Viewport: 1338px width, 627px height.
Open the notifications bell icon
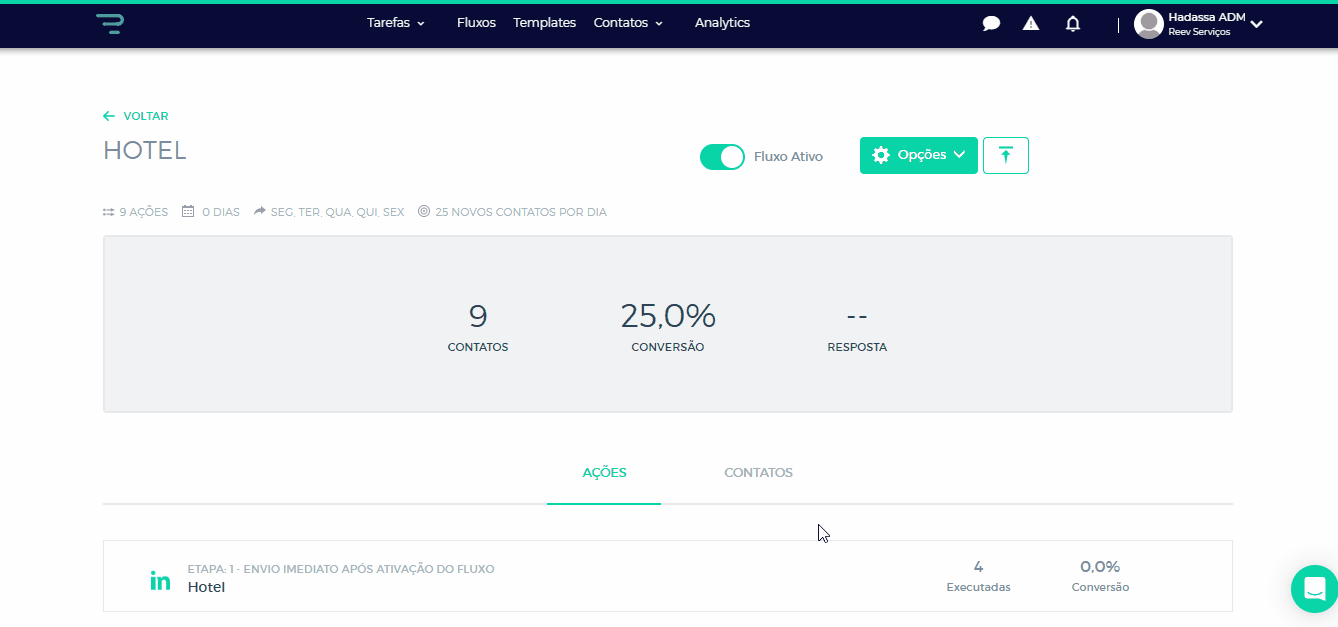1073,24
